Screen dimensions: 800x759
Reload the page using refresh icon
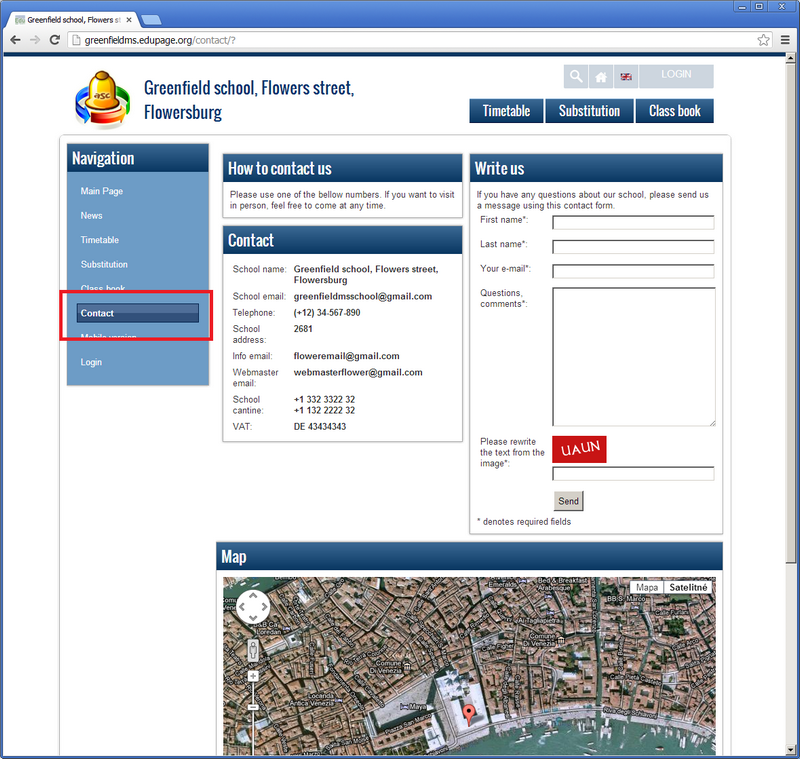tap(56, 40)
